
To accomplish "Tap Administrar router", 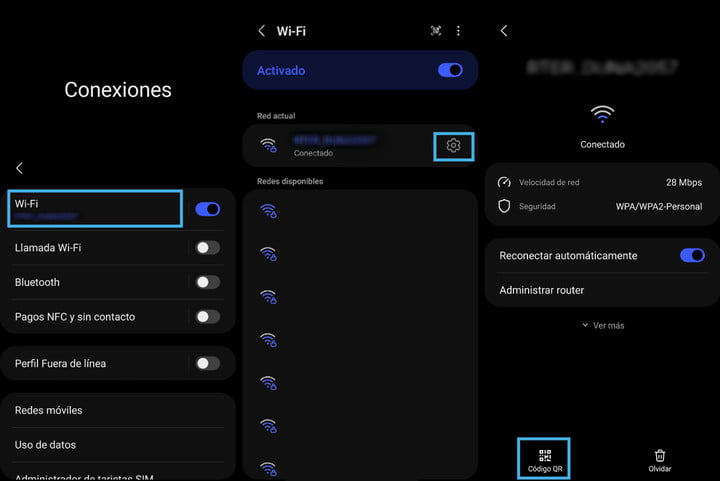I will [542, 290].
